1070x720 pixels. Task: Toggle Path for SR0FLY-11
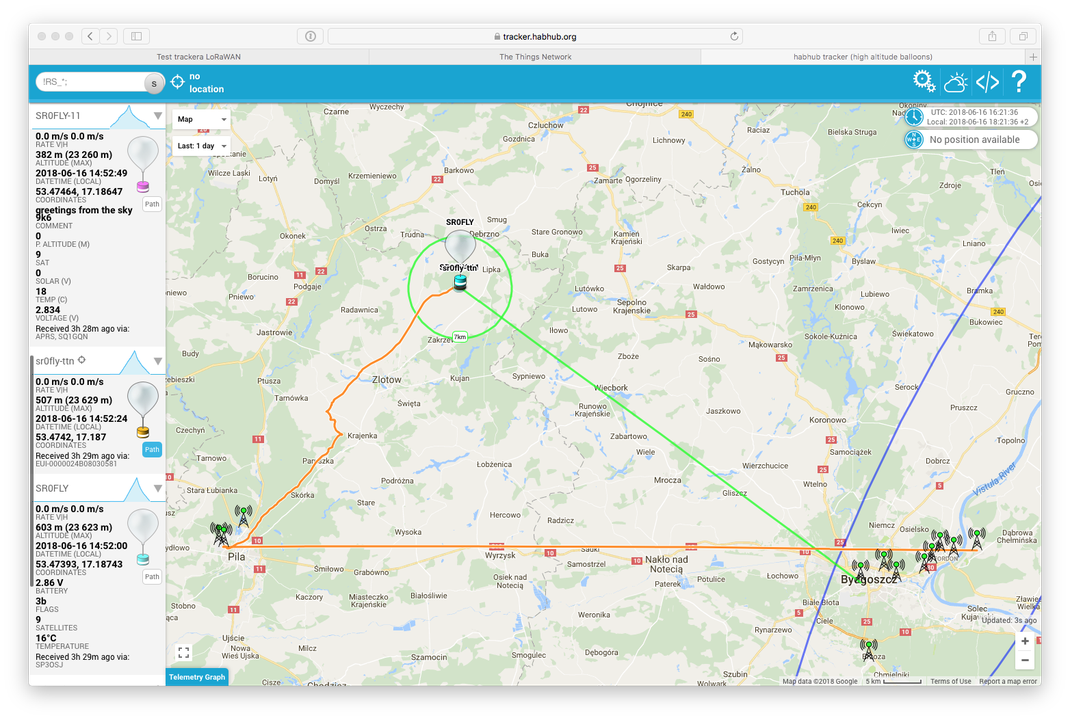coord(152,204)
